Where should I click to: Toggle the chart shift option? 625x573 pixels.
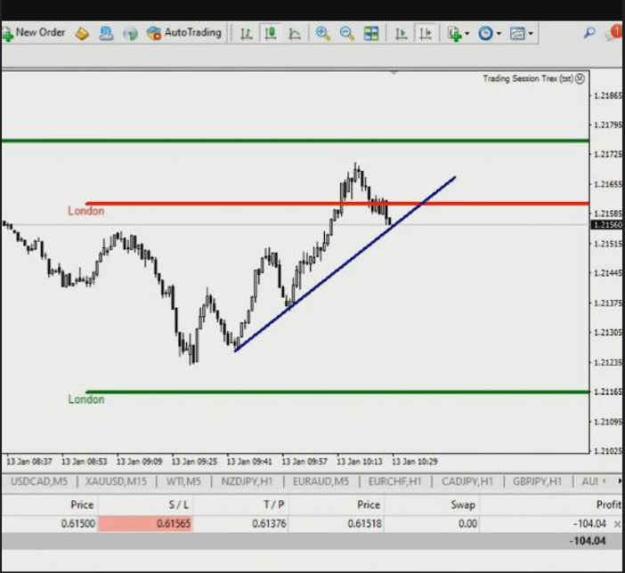[426, 34]
